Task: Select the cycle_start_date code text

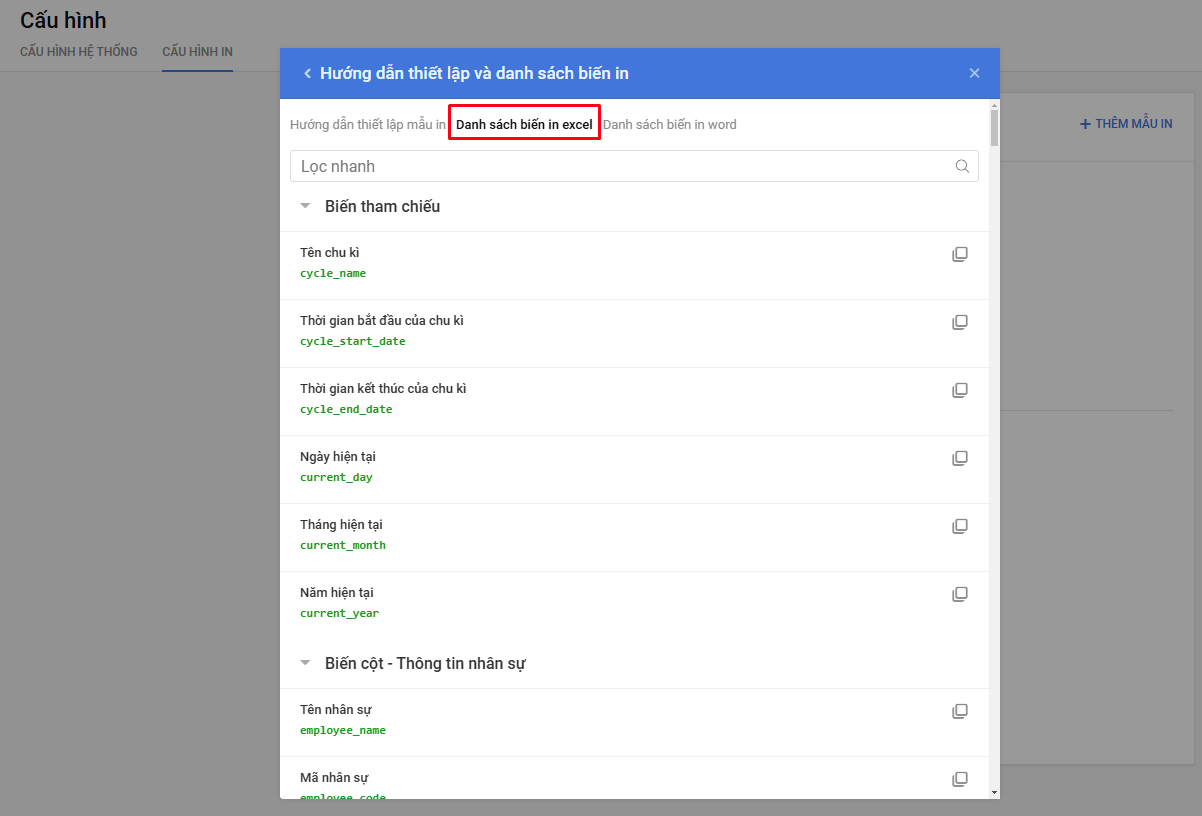Action: (x=353, y=341)
